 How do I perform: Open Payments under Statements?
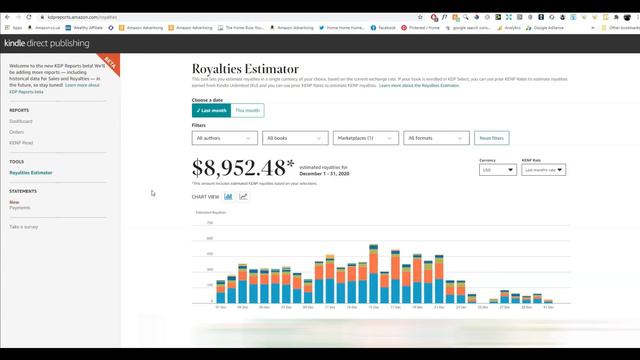pos(20,208)
